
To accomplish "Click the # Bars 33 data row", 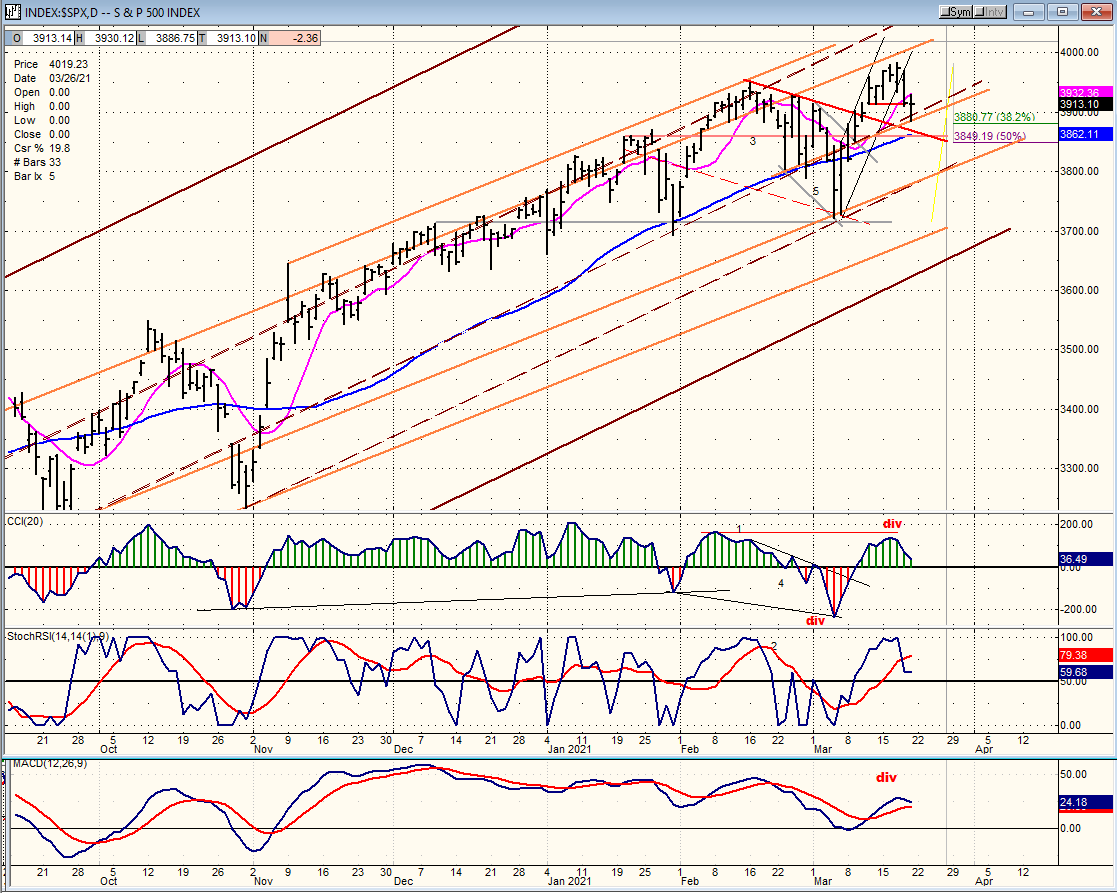I will click(38, 162).
